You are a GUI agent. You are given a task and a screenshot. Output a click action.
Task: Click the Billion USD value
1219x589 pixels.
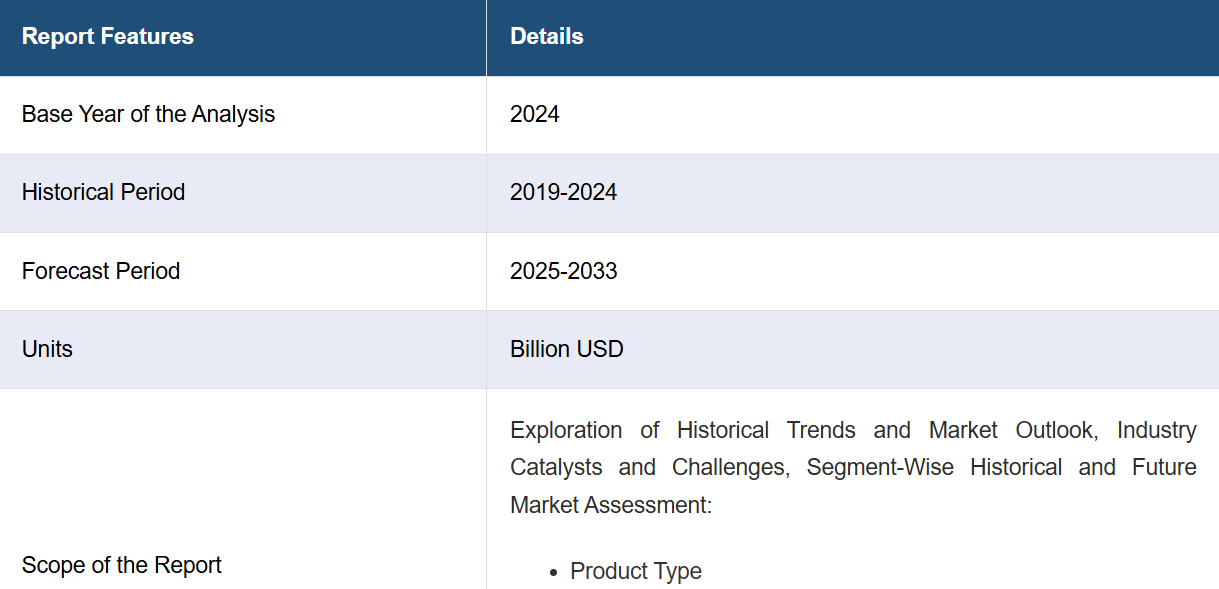coord(567,349)
